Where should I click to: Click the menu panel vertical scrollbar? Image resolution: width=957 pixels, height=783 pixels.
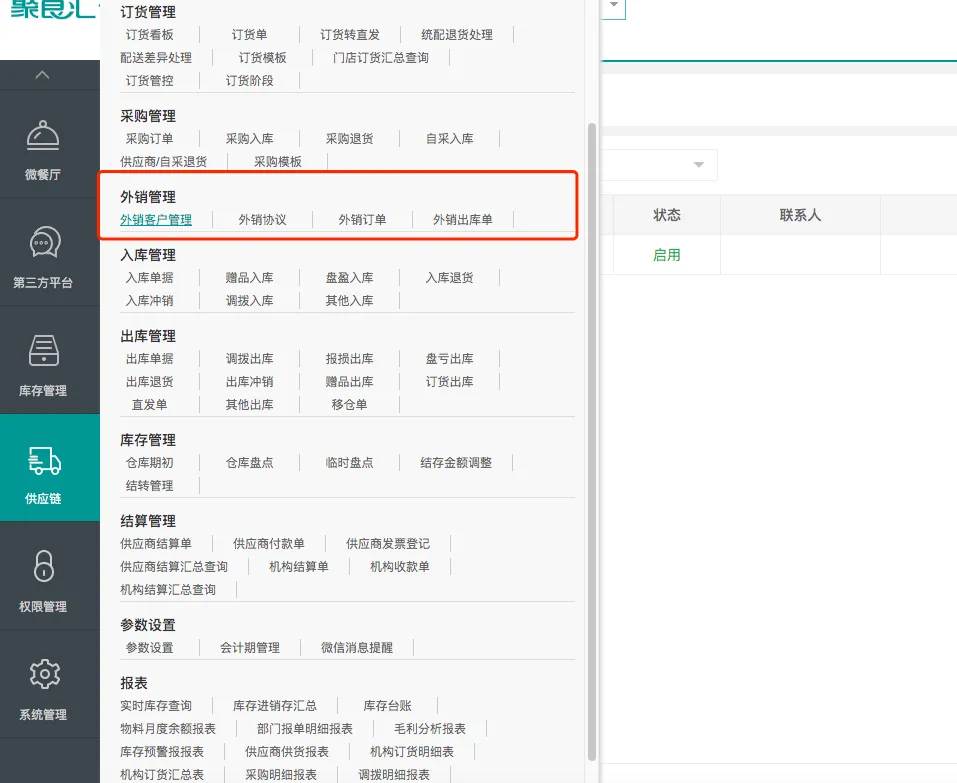(x=592, y=440)
